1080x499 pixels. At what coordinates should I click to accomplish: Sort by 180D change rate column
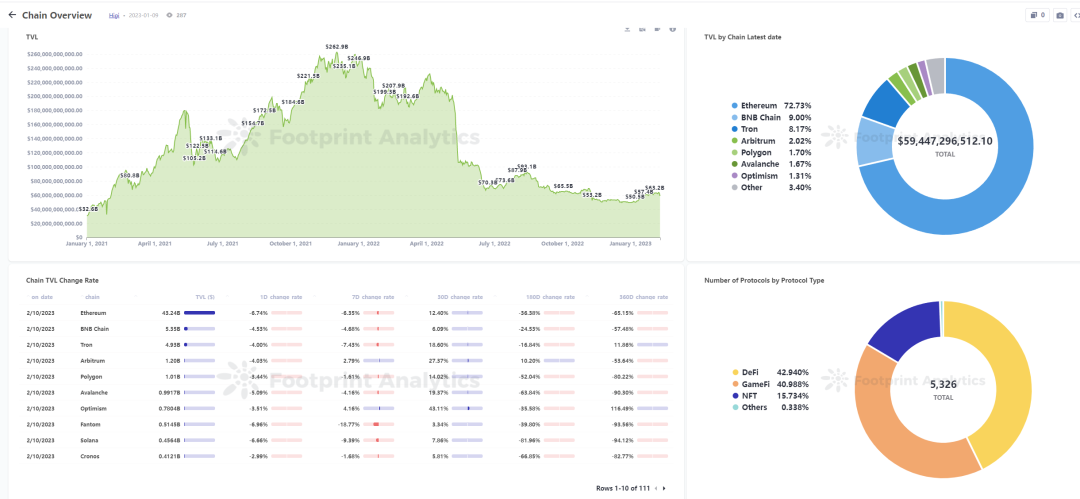point(549,297)
